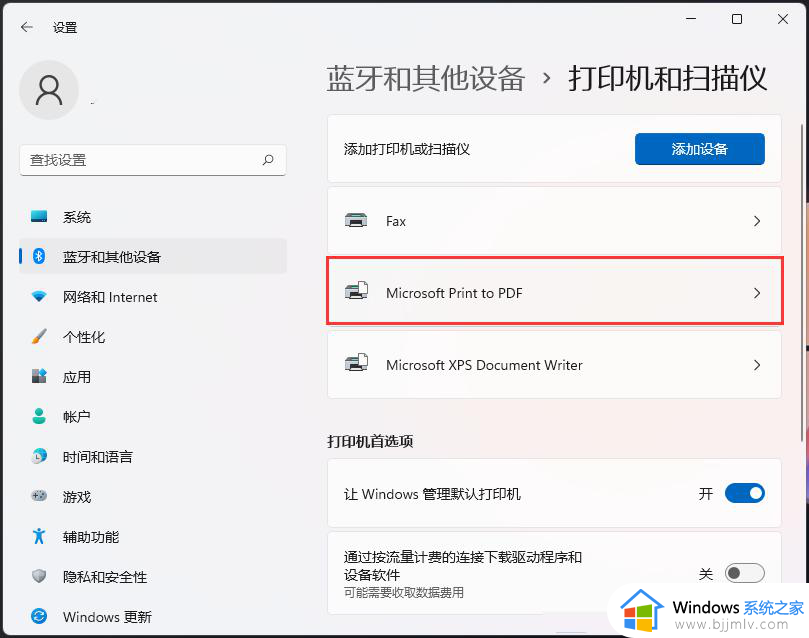The height and width of the screenshot is (638, 809).
Task: Open Microsoft XPS Document Writer entry
Action: [x=554, y=365]
